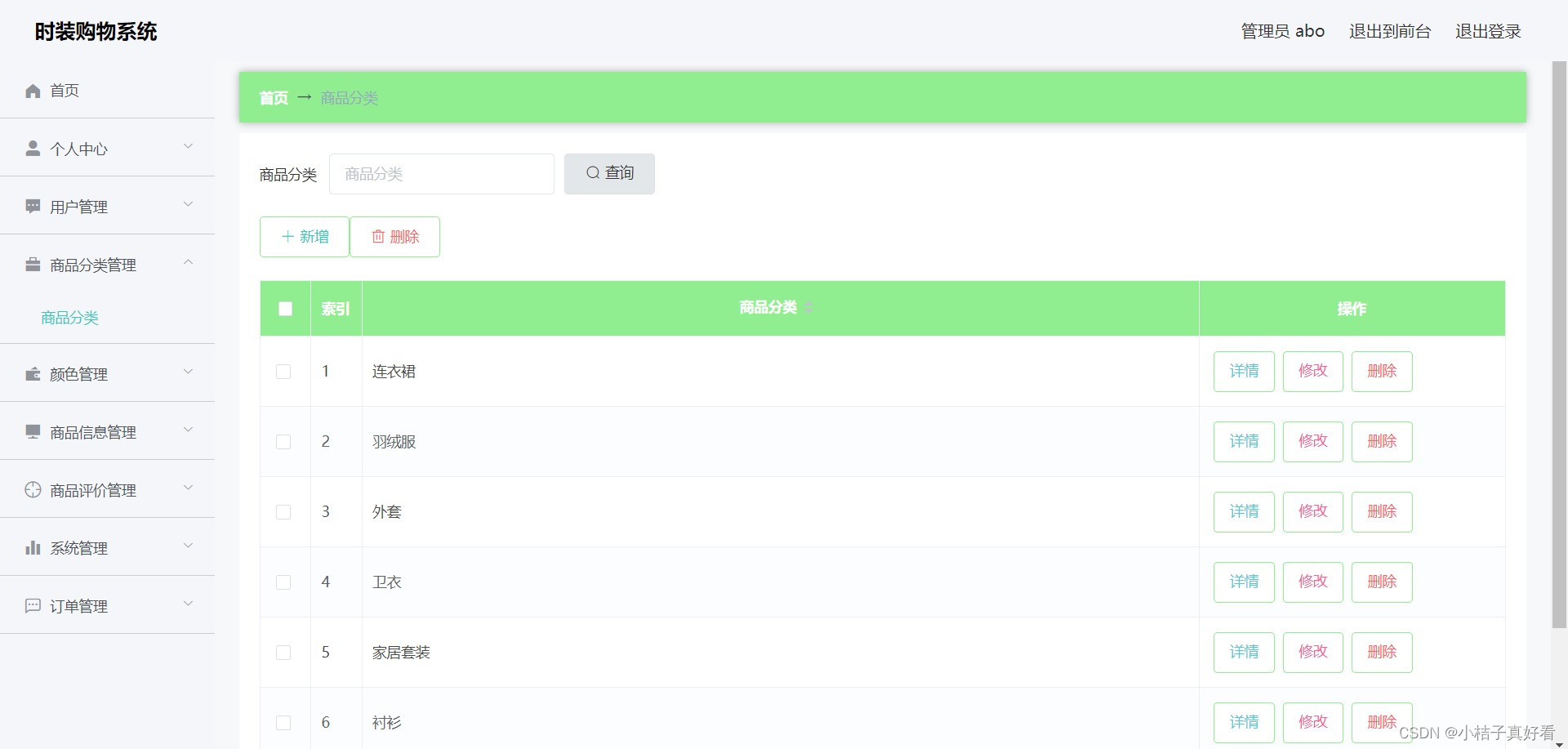
Task: Open the 个人中心 sidebar menu
Action: 107,148
